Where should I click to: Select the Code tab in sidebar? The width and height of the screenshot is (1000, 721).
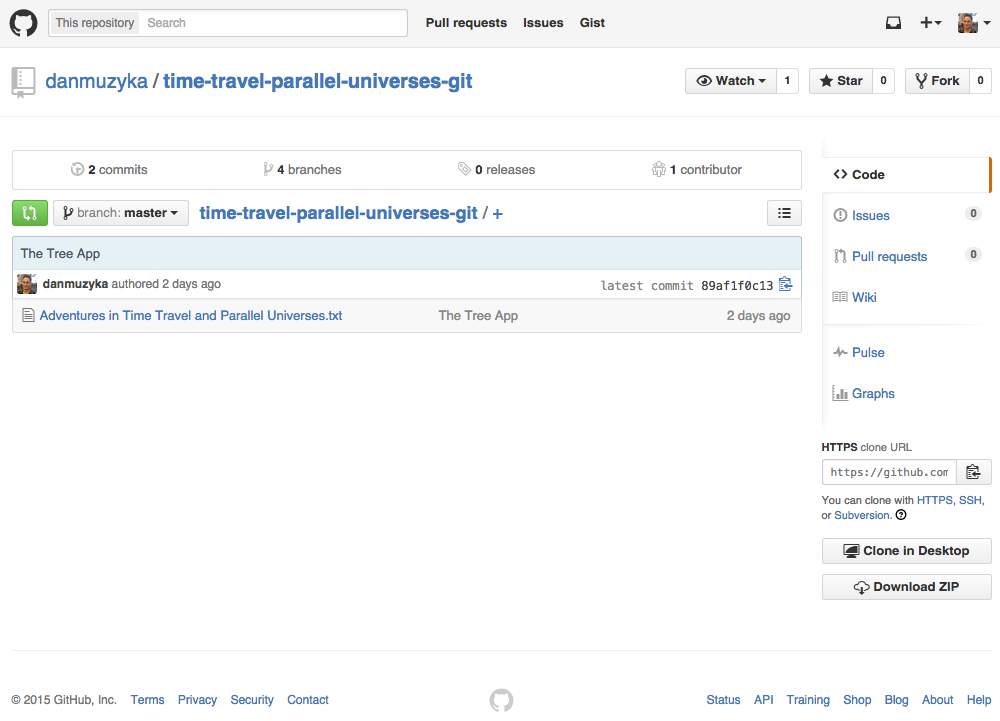tap(907, 175)
